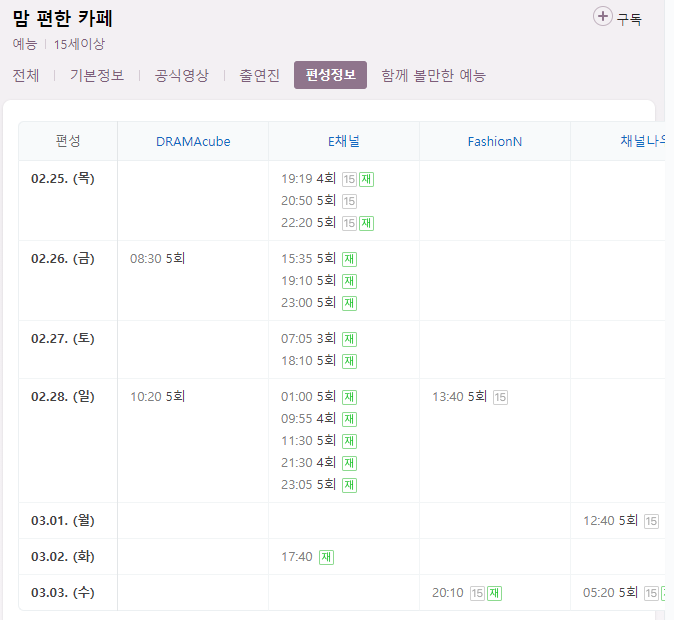Viewport: 674px width, 620px height.
Task: Click the 23:00 5회 schedule entry
Action: point(308,303)
